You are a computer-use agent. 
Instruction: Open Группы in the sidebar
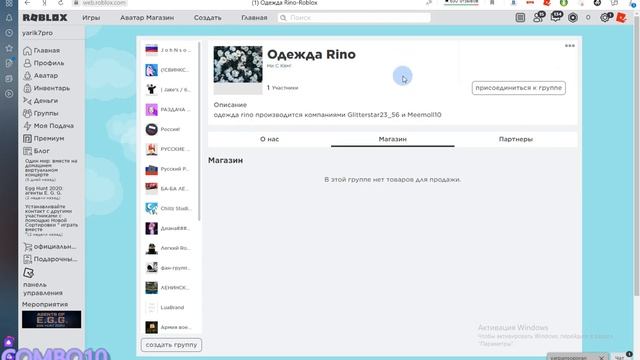coord(41,113)
